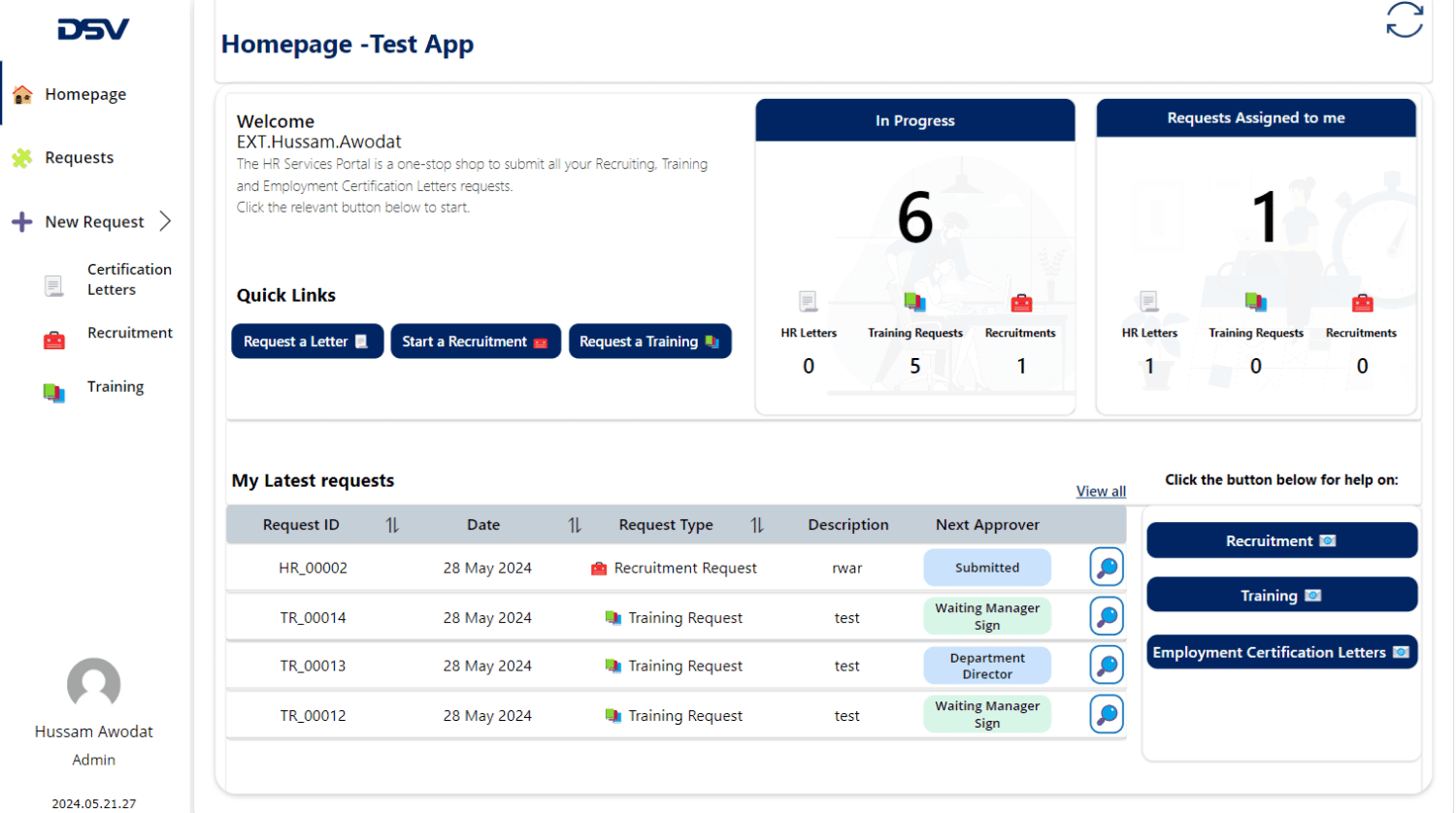Viewport: 1456px width, 813px height.
Task: Click the Recruitment help button
Action: (1281, 540)
